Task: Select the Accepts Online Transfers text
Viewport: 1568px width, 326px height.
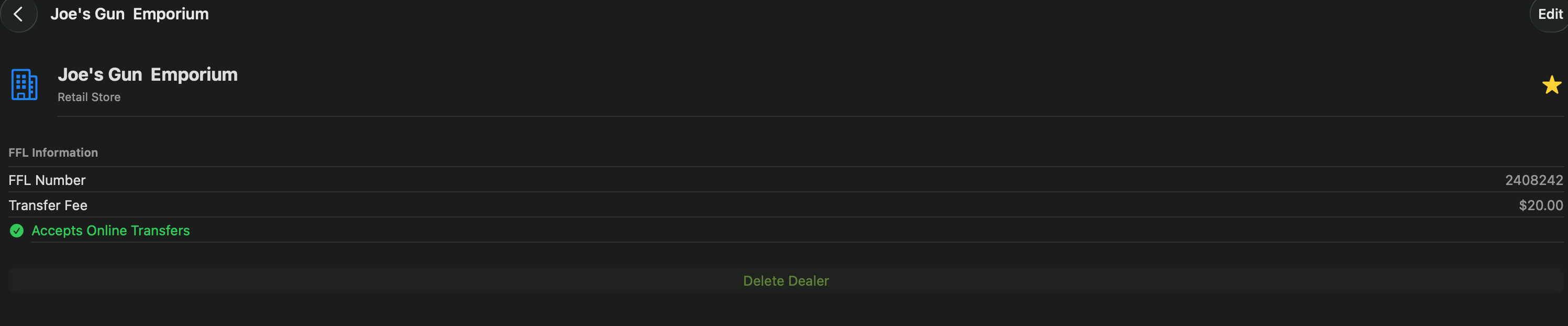Action: point(110,230)
